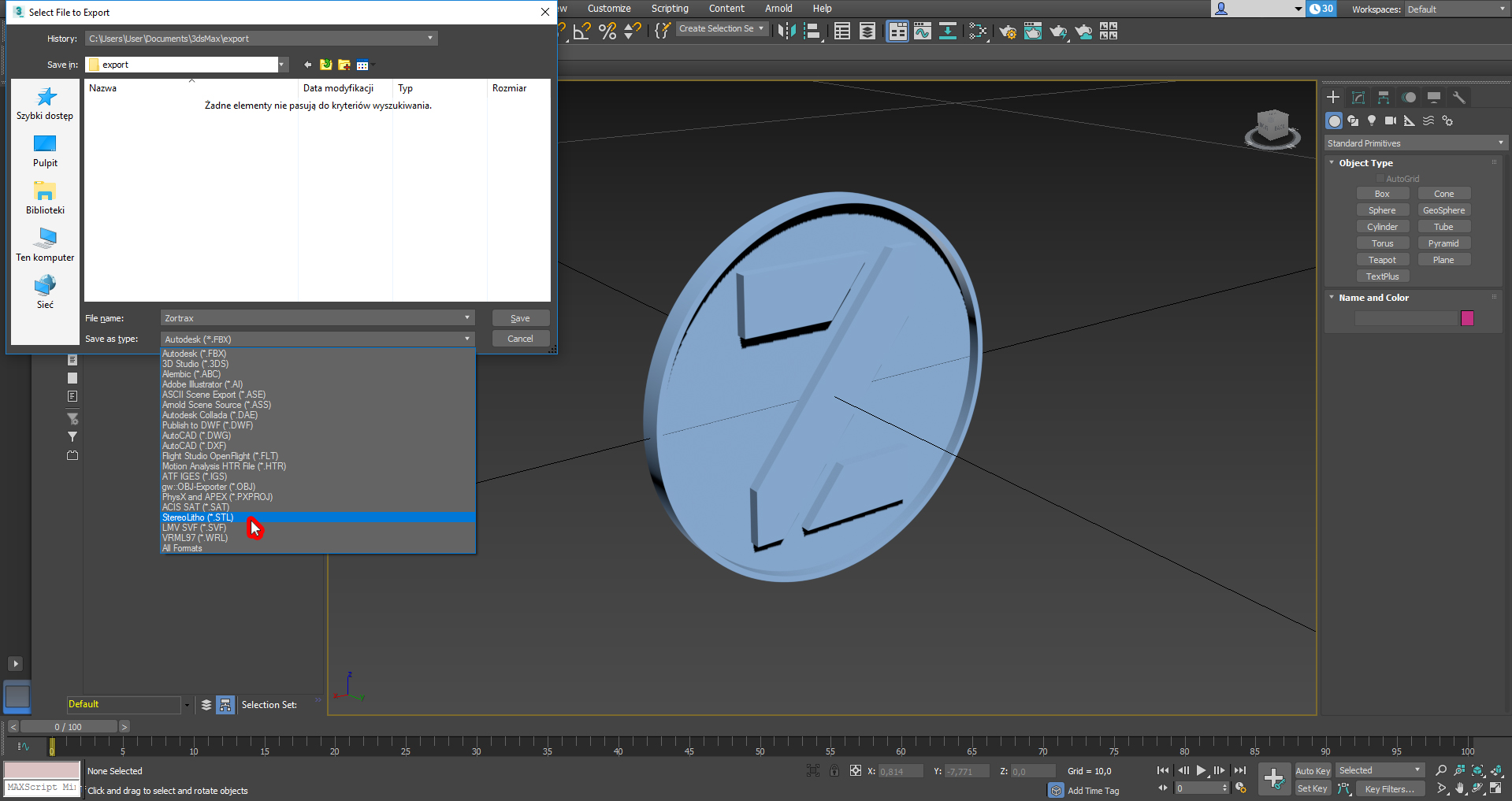Select the Cameras category icon
This screenshot has width=1512, height=801.
pyautogui.click(x=1391, y=121)
